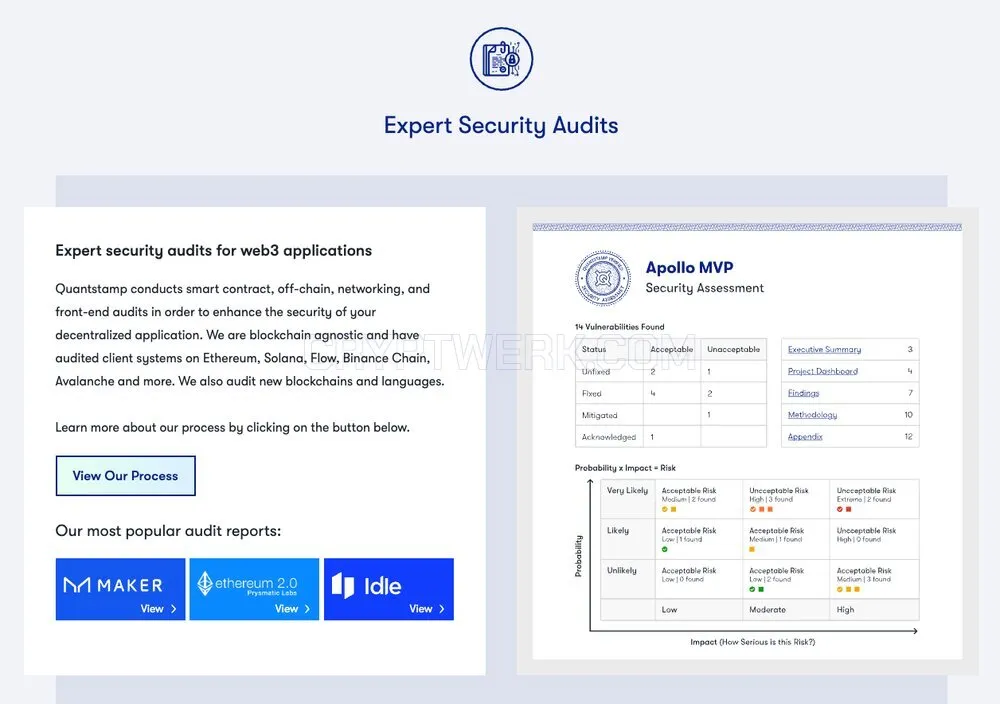
Task: Click 'Unacceptable Risk Extreme | 2 found' cell
Action: 874,499
